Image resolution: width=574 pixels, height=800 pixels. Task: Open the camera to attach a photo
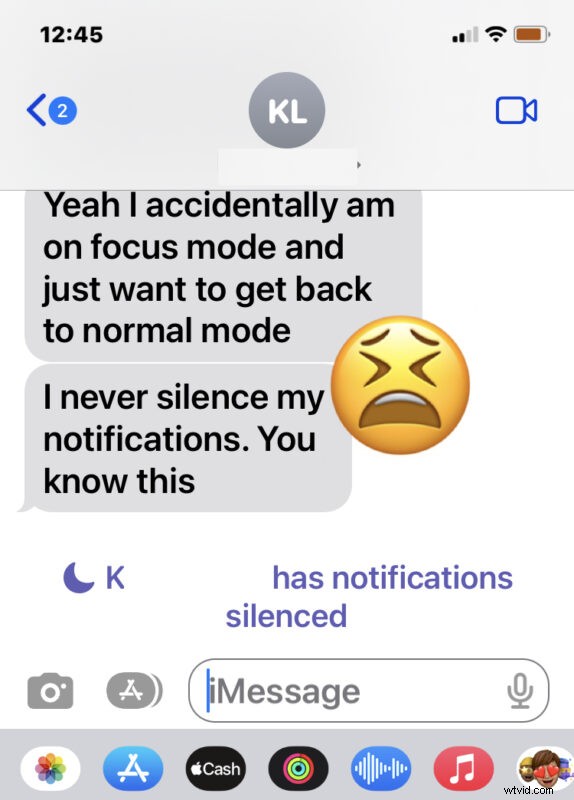click(x=50, y=691)
